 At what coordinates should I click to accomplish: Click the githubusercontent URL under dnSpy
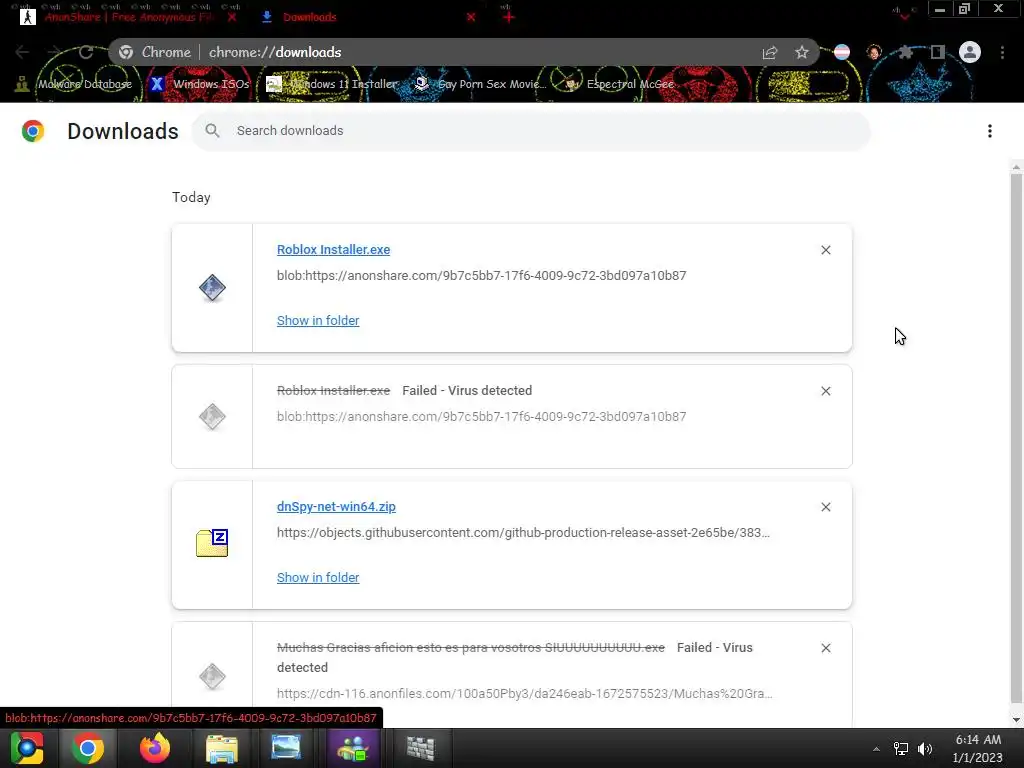(x=523, y=533)
